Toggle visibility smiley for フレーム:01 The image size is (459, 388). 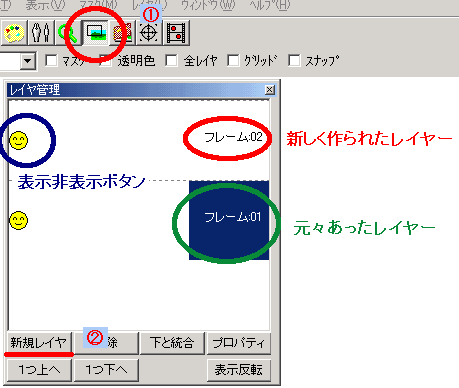(x=18, y=220)
